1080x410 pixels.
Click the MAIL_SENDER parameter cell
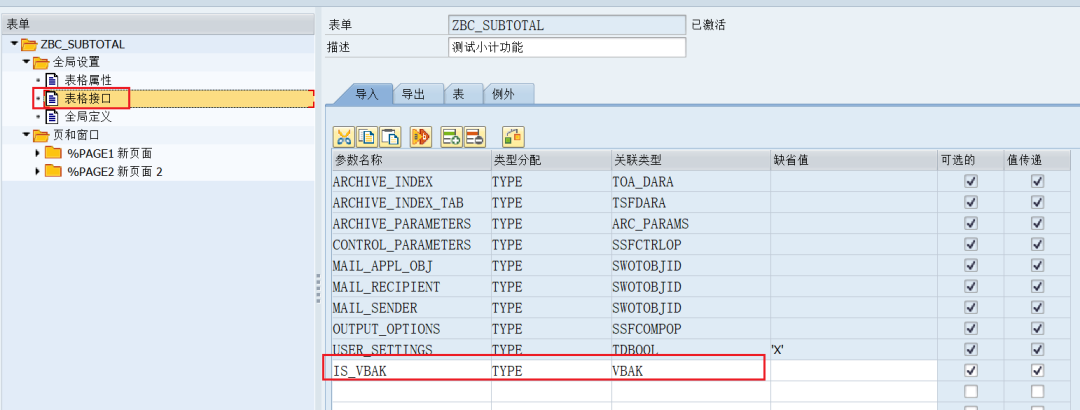pos(411,307)
